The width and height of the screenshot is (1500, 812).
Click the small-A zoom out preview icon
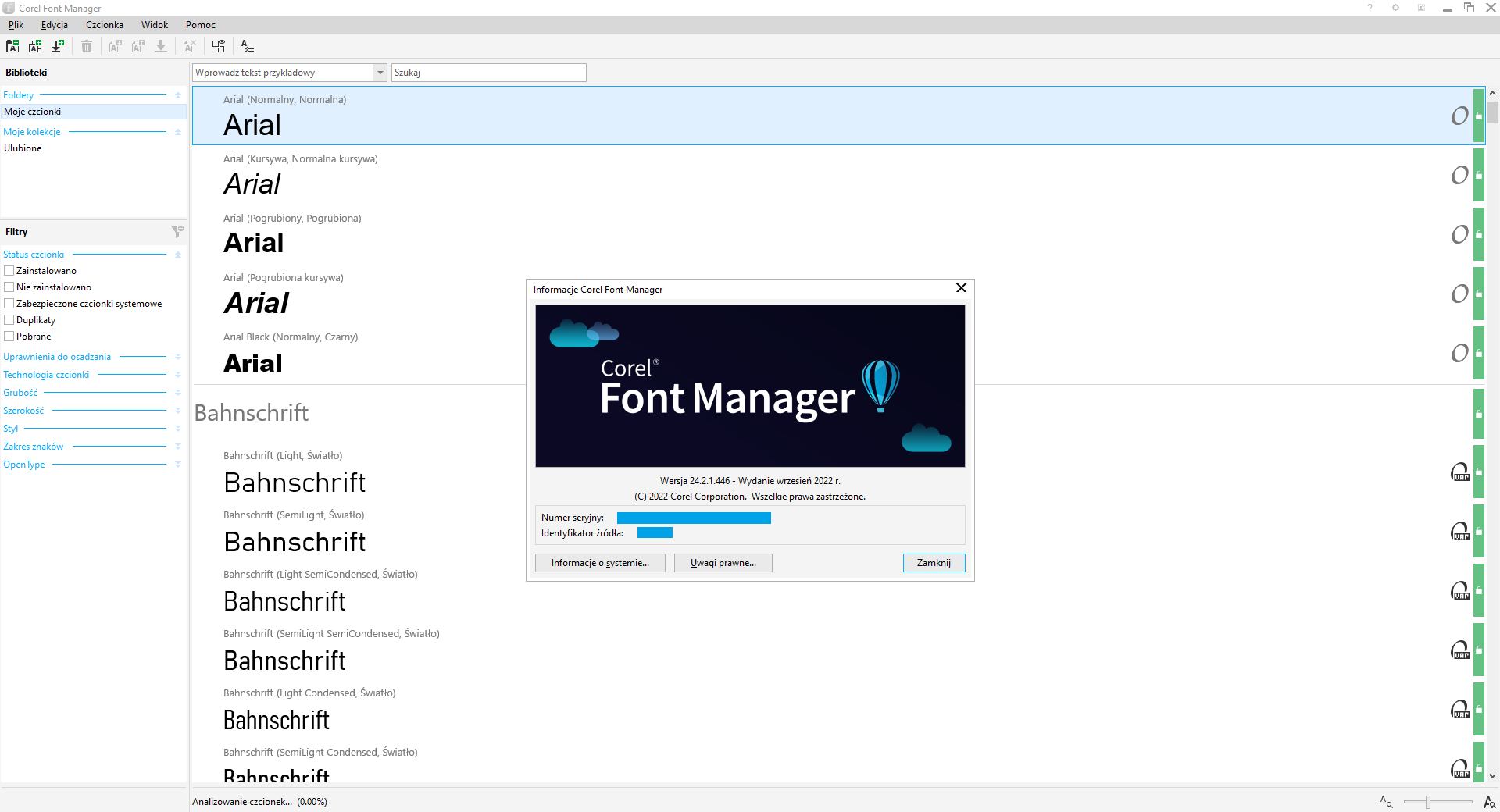pyautogui.click(x=1387, y=802)
